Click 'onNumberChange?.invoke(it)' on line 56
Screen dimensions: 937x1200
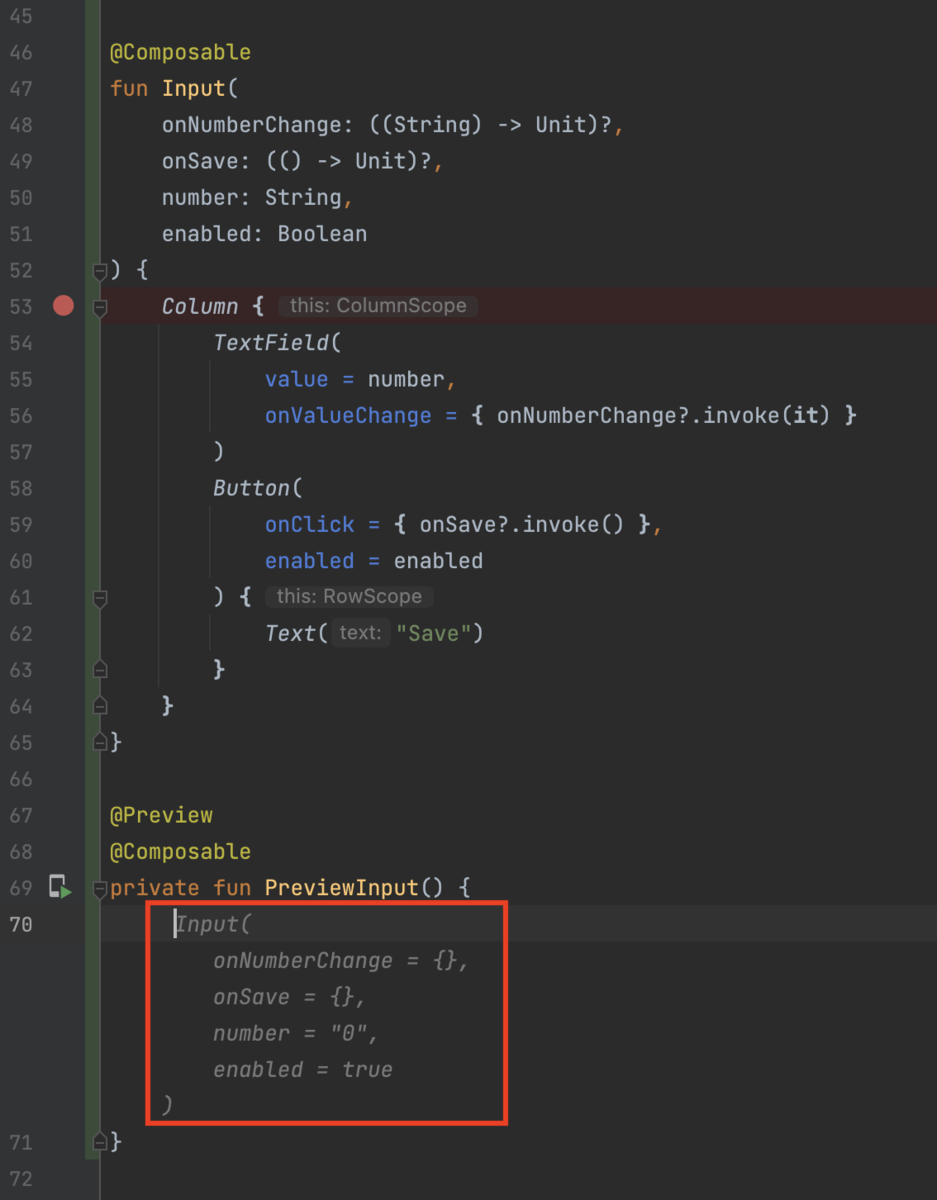pos(663,415)
